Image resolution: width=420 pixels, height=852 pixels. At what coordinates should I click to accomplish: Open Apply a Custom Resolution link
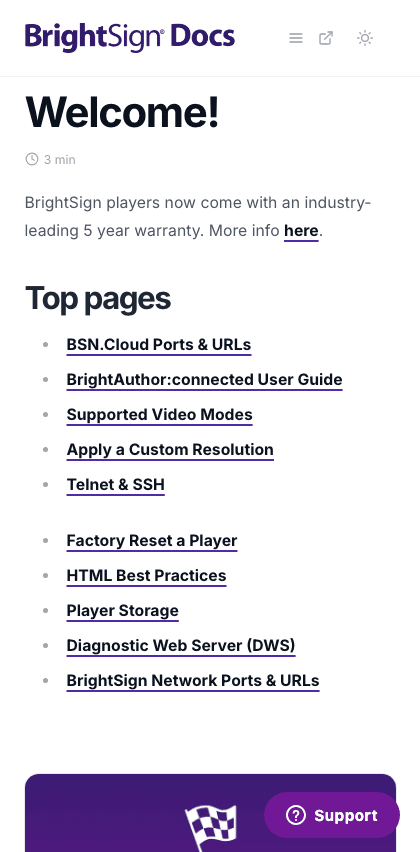[170, 450]
